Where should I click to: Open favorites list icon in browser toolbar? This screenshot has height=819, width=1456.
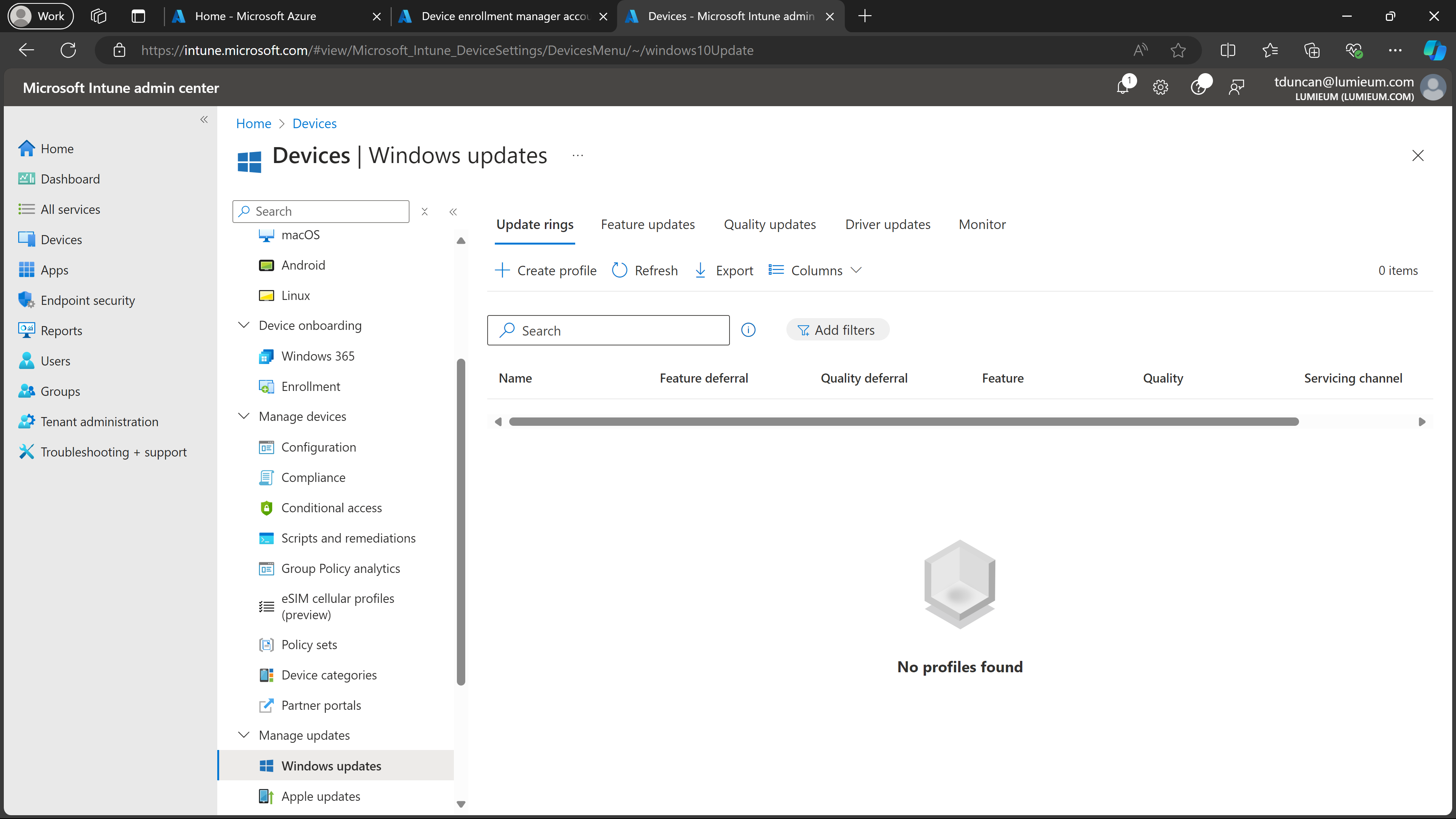click(x=1269, y=50)
